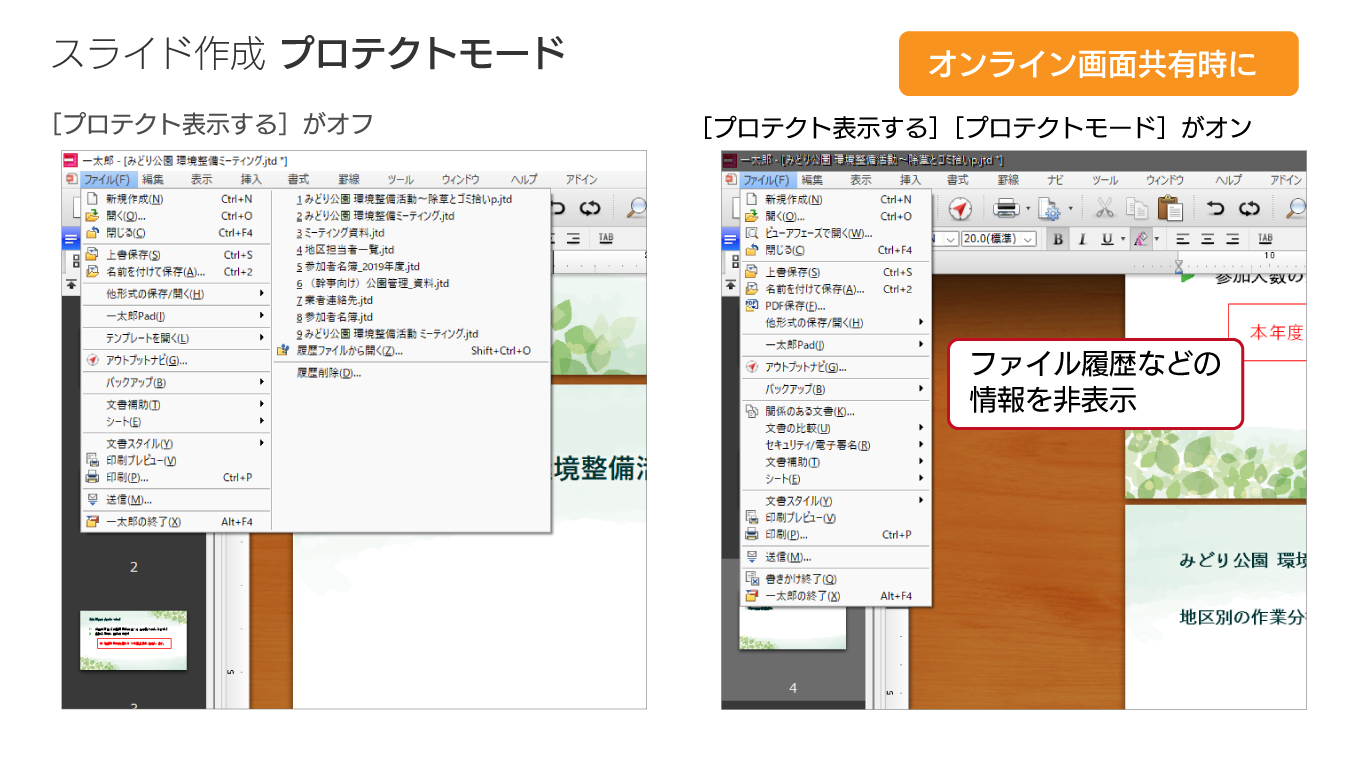Click the printer icon in the toolbar
1366x768 pixels.
click(1005, 208)
